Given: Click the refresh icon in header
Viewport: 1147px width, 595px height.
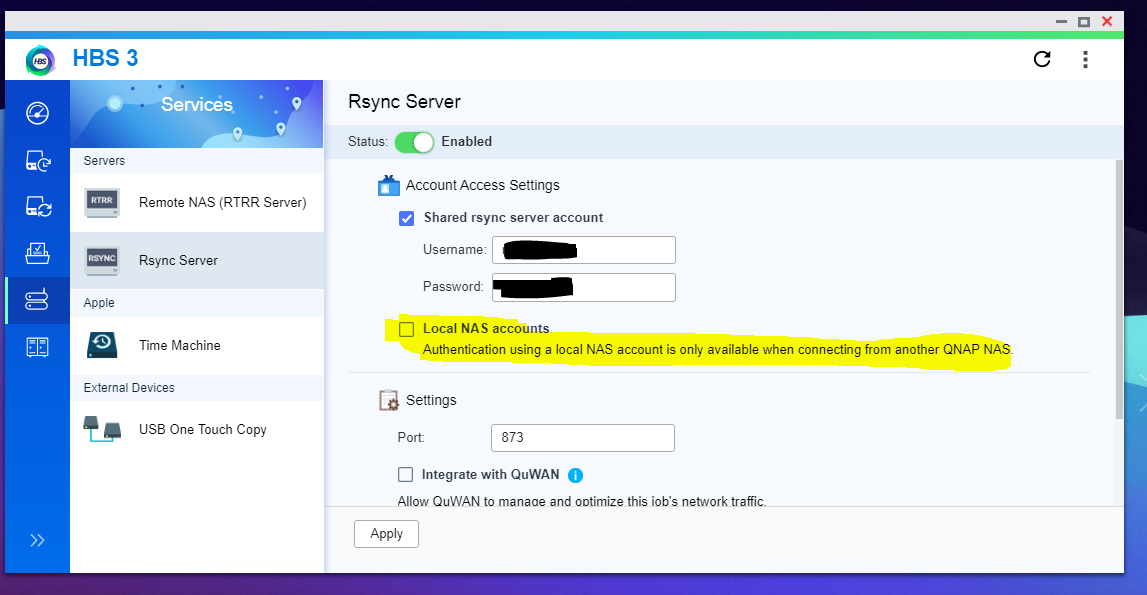Looking at the screenshot, I should tap(1042, 59).
